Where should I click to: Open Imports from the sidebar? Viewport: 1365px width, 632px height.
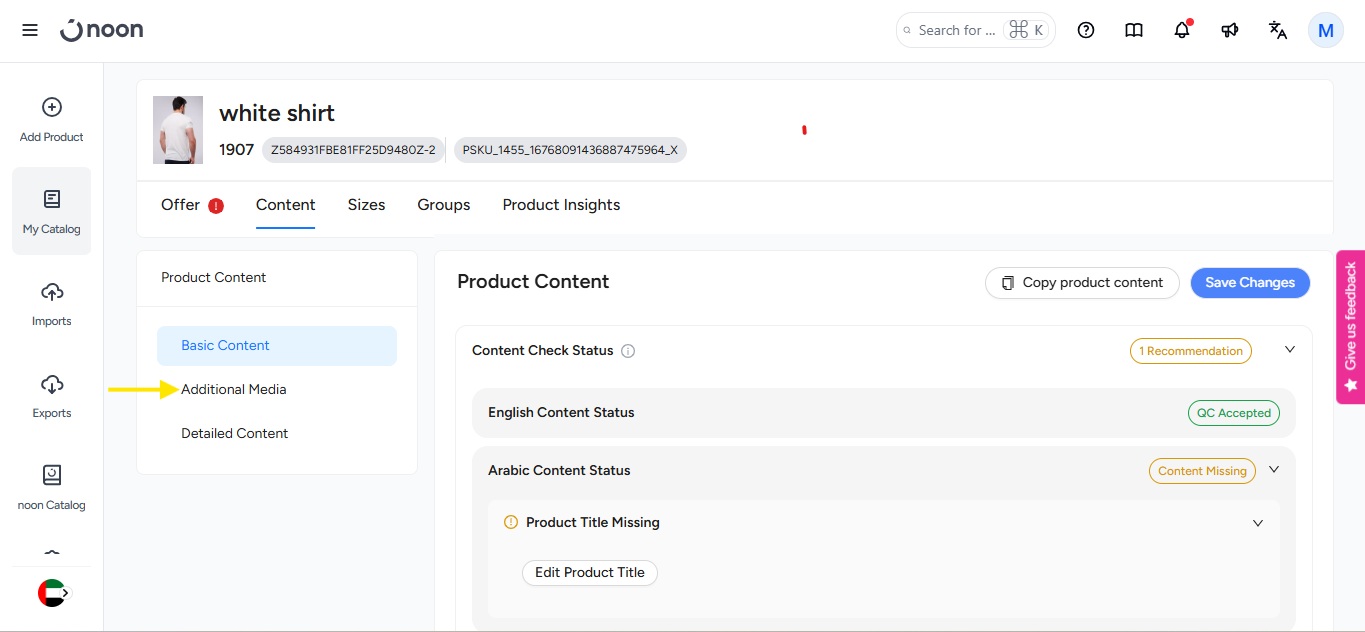tap(52, 304)
